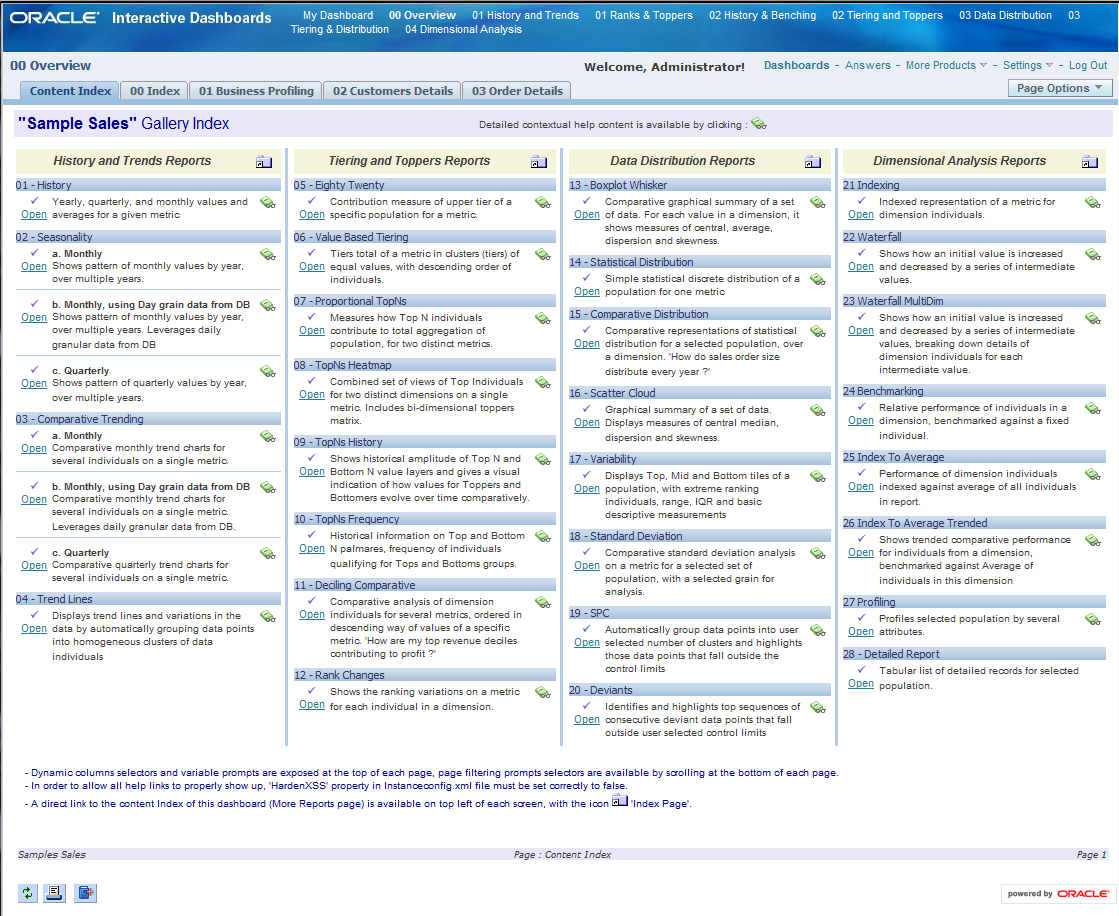Switch to the 01 Business Profiling tab

point(256,91)
